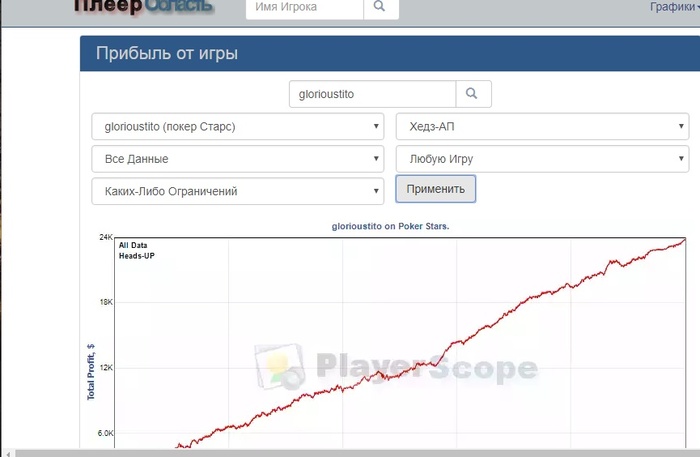Open the gloriousstito (покер Старс) dropdown
Screen dimensions: 700x457
pos(238,126)
